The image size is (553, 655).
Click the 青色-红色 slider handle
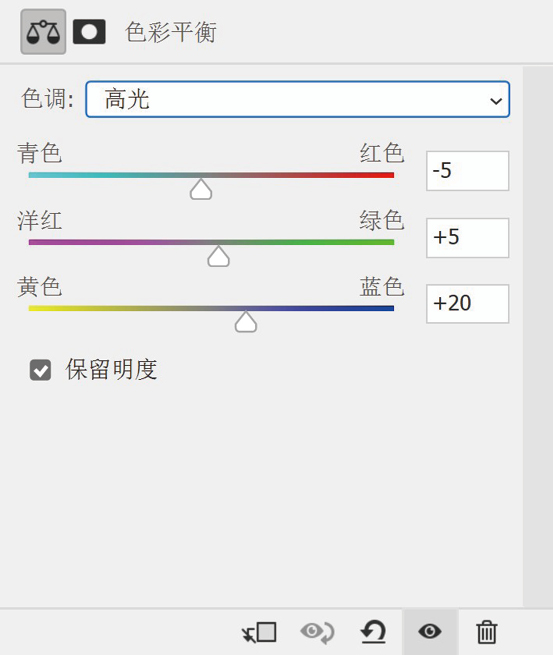pos(201,189)
